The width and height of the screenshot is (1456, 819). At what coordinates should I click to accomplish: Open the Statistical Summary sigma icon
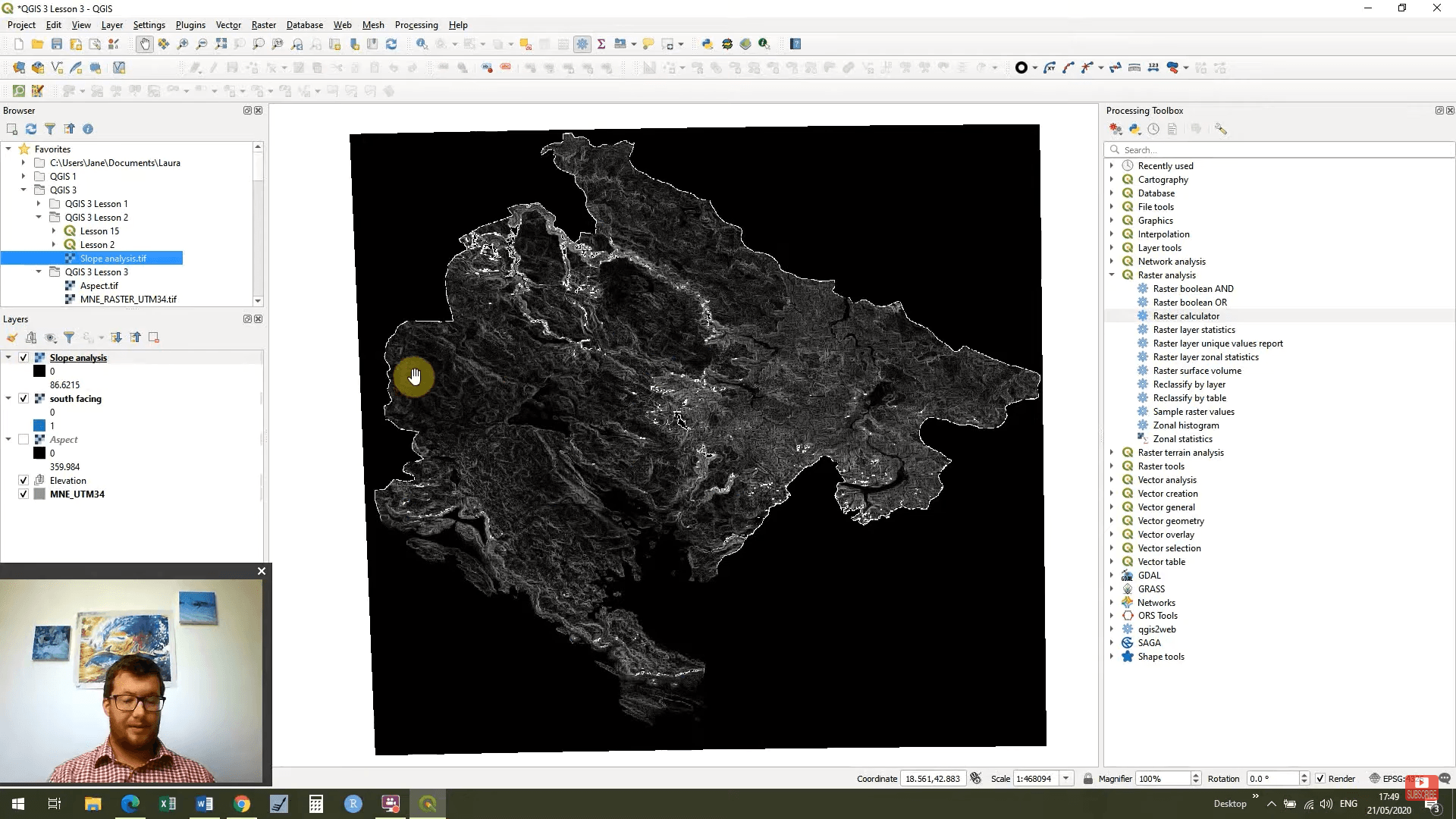click(601, 44)
